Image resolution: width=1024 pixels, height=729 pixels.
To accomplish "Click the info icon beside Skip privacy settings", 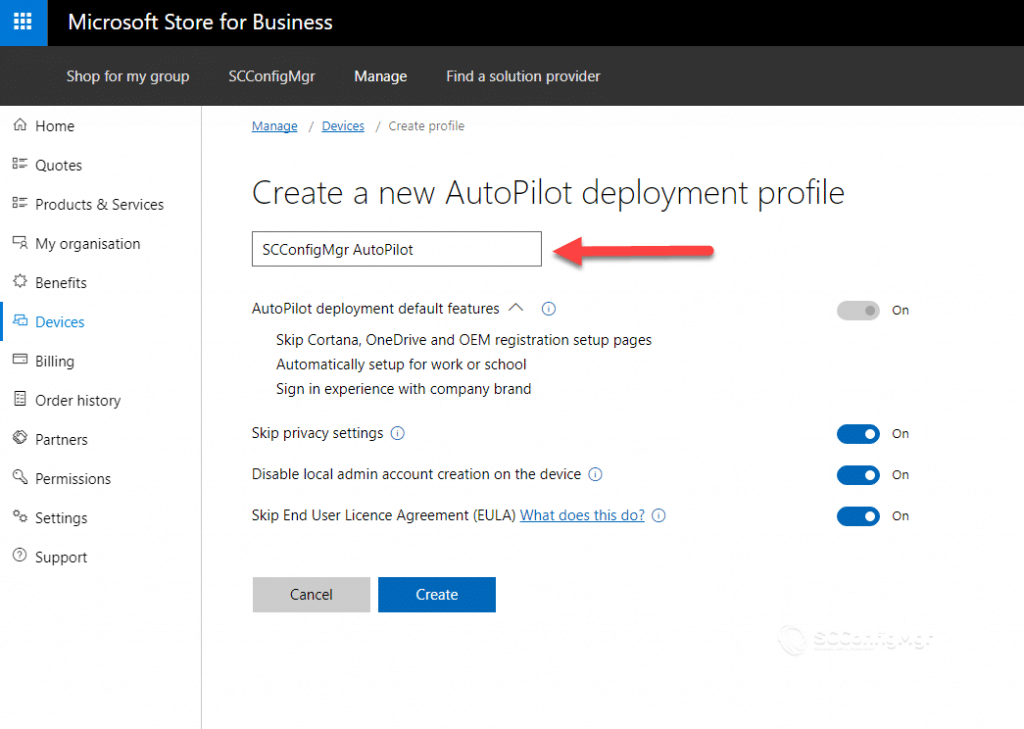I will click(398, 434).
